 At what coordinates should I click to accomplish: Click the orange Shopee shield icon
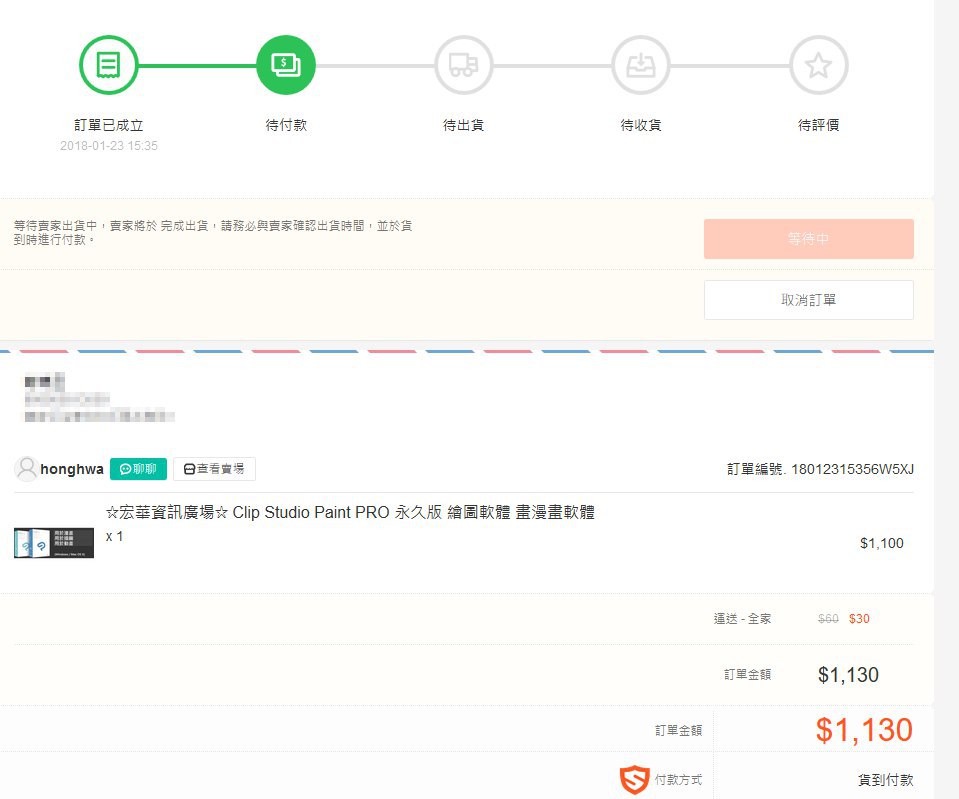coord(634,780)
